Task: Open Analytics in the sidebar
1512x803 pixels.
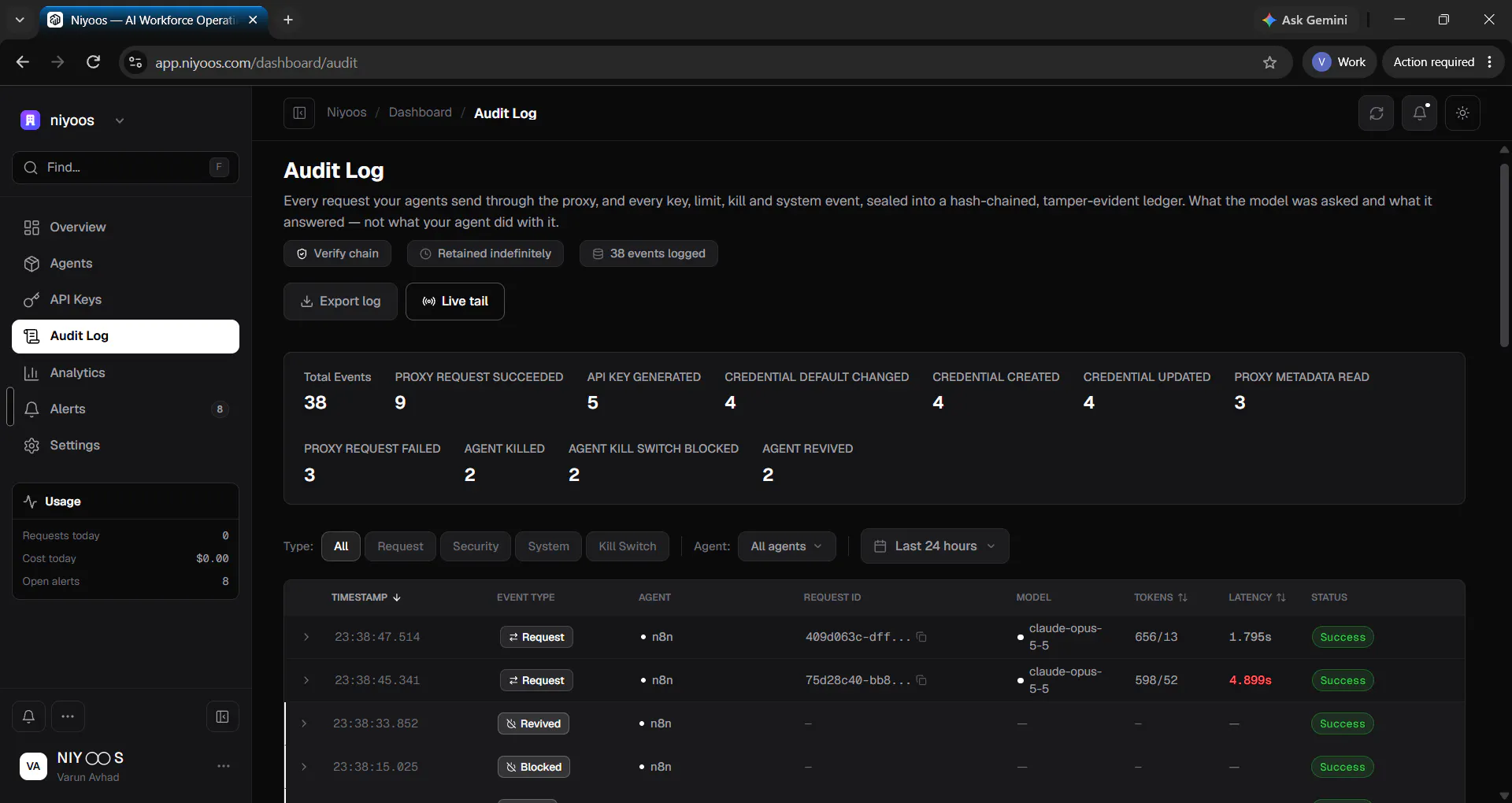Action: (125, 373)
